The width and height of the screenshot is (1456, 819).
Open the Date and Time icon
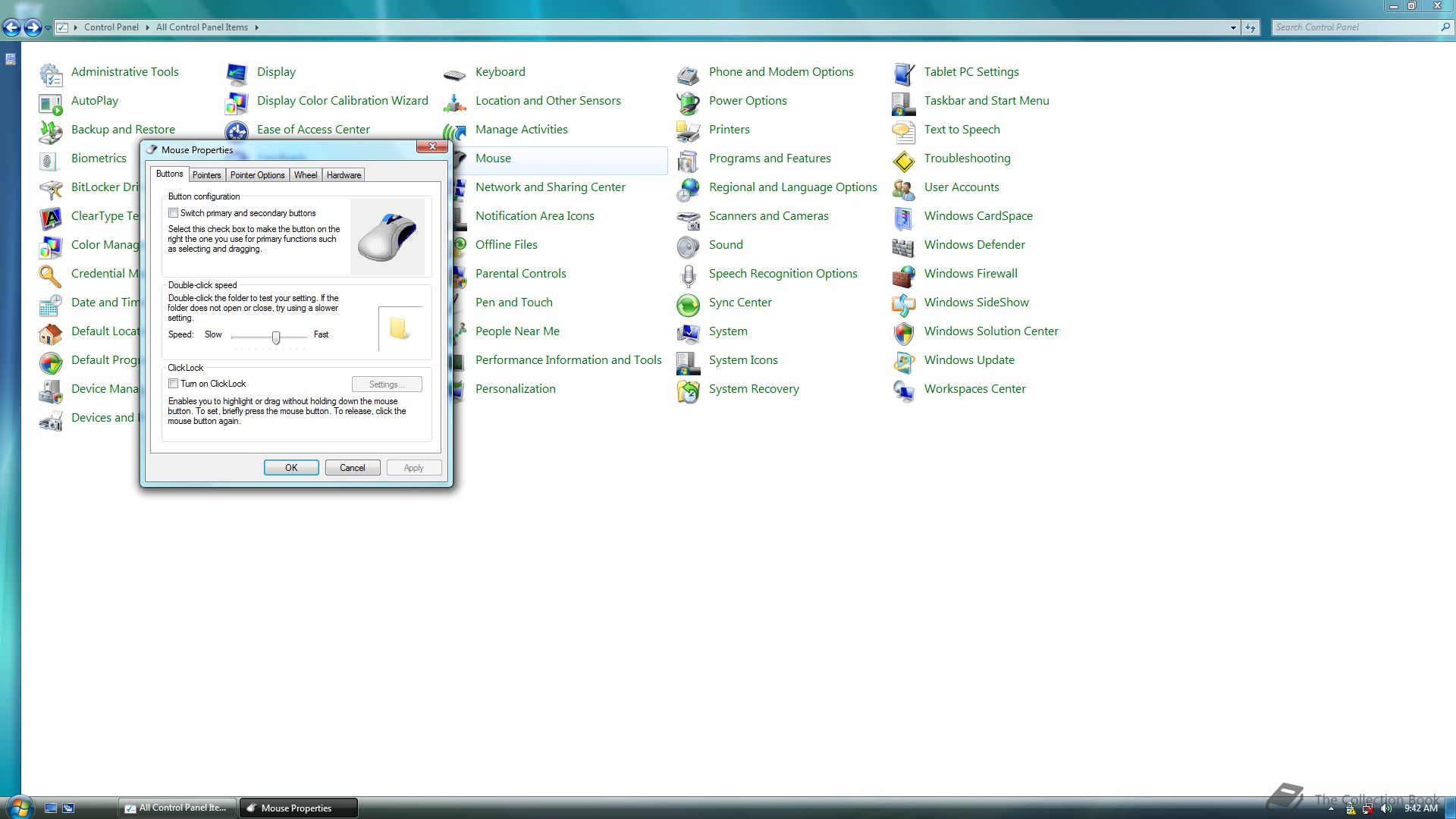(x=51, y=304)
